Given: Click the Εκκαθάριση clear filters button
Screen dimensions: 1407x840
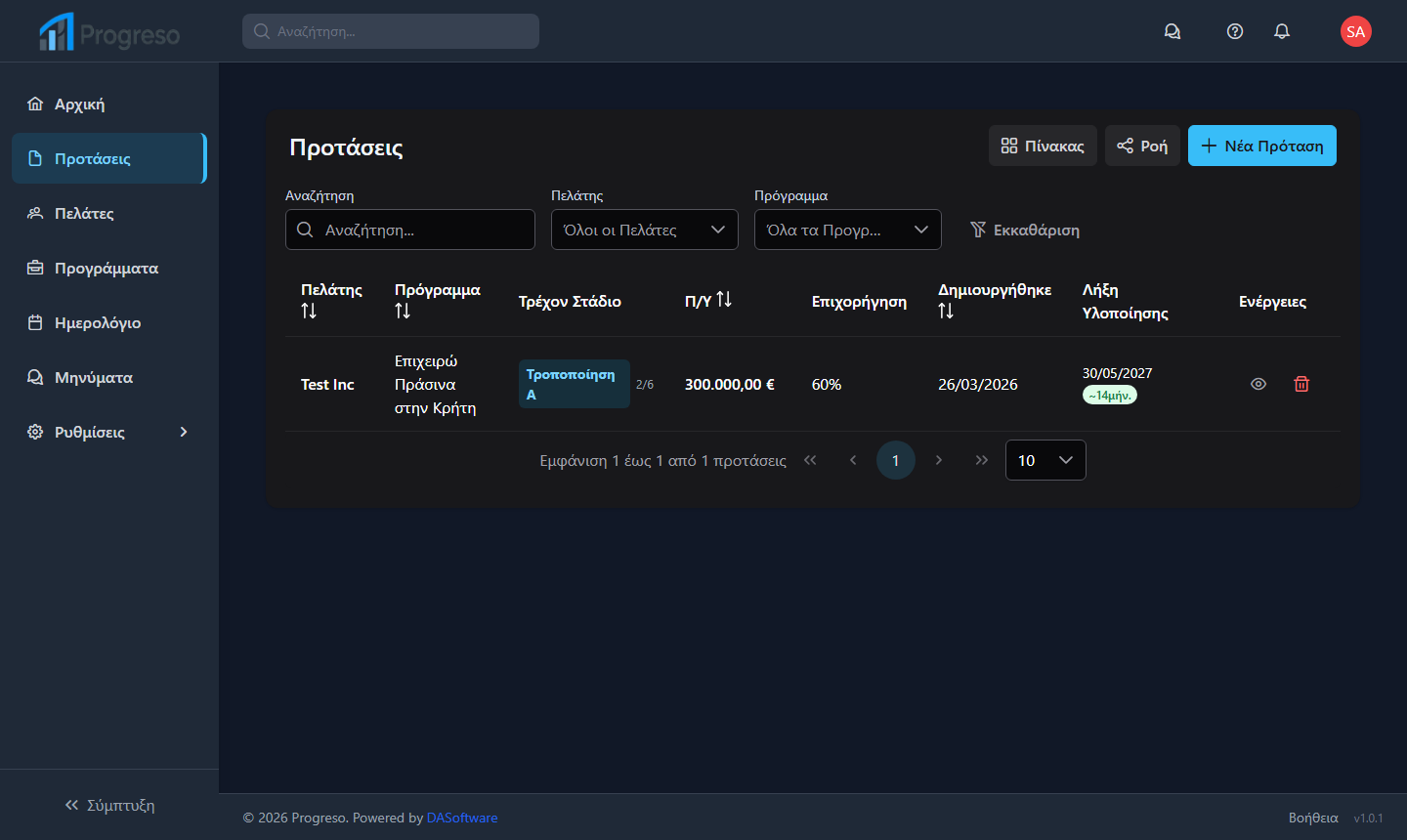Looking at the screenshot, I should pyautogui.click(x=1025, y=230).
